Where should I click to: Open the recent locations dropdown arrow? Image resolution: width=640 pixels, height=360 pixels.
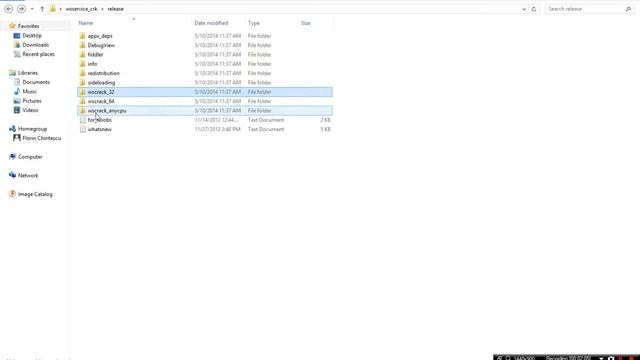click(32, 9)
